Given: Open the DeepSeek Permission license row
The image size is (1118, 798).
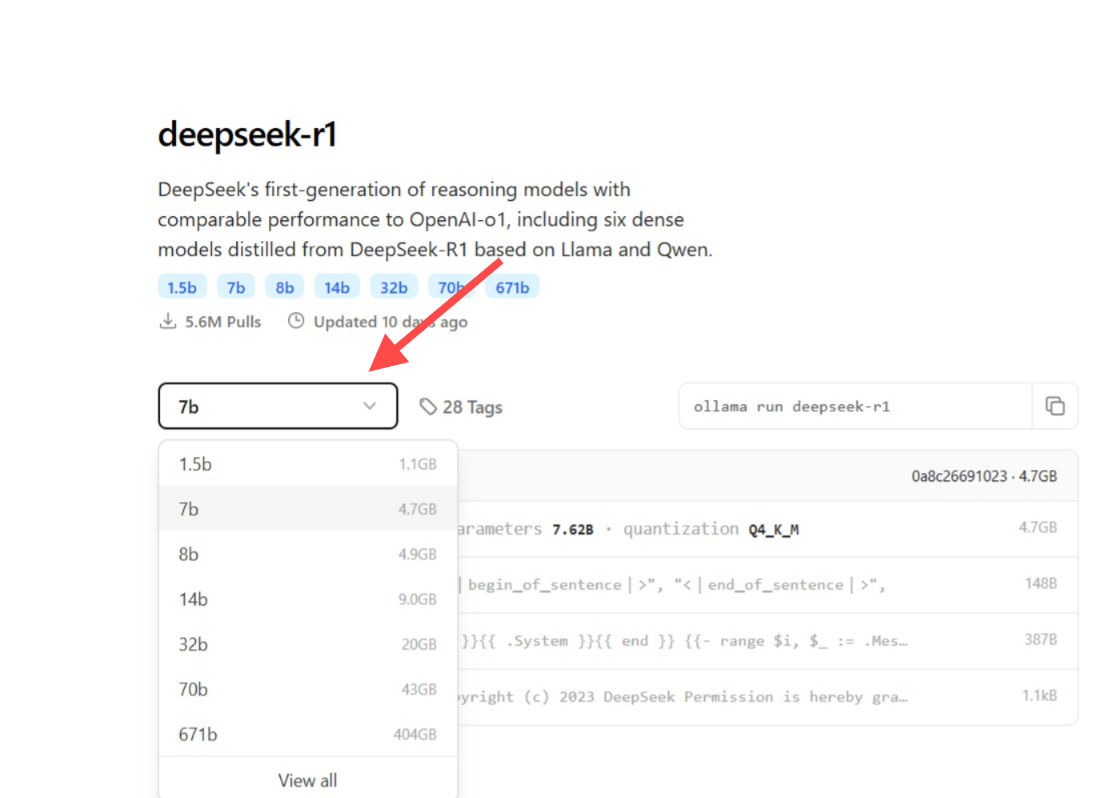Looking at the screenshot, I should point(767,696).
